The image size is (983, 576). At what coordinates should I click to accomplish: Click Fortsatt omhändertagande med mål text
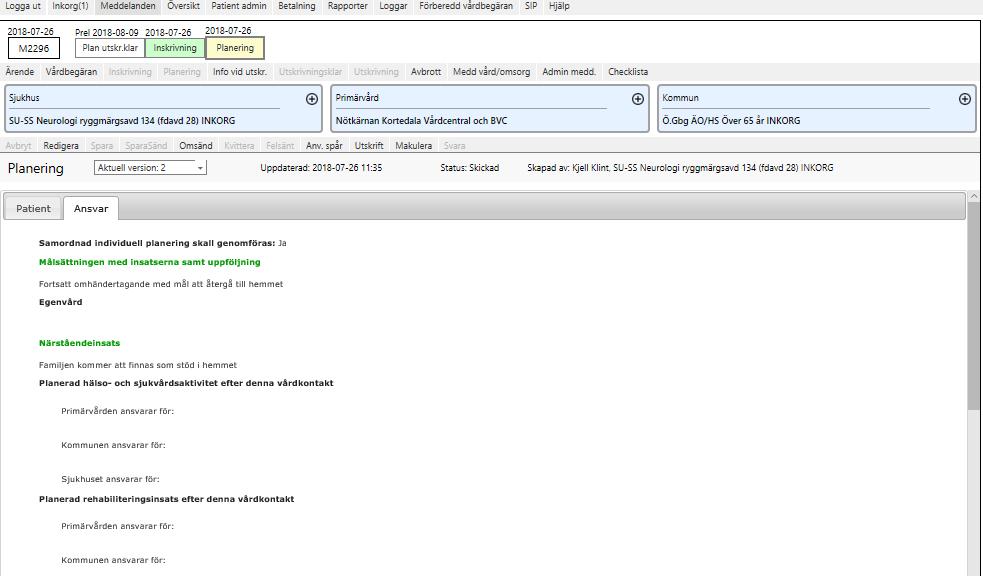(x=161, y=284)
